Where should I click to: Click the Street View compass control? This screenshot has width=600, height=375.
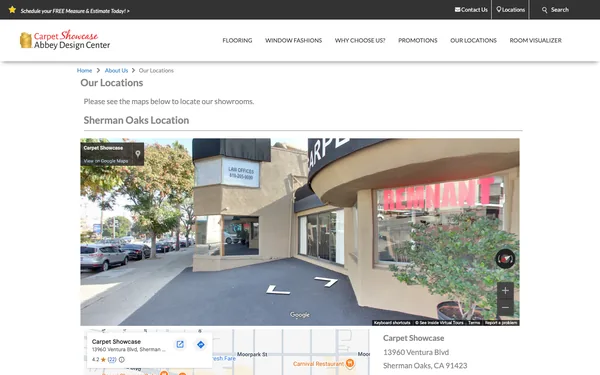pyautogui.click(x=505, y=259)
